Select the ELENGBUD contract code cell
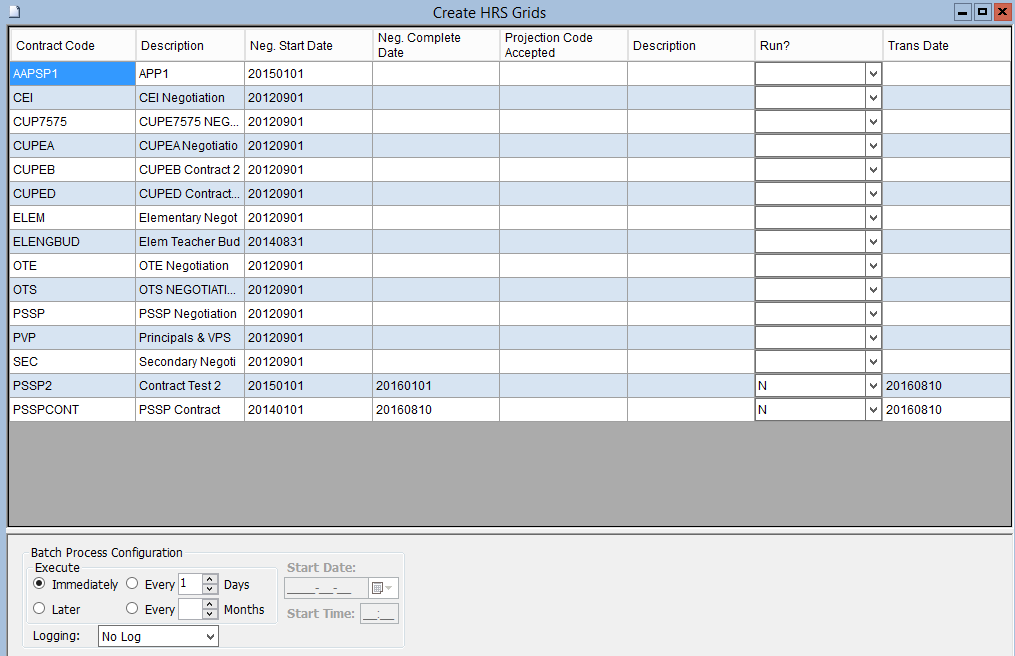Screen dimensions: 1015x656 coord(72,242)
